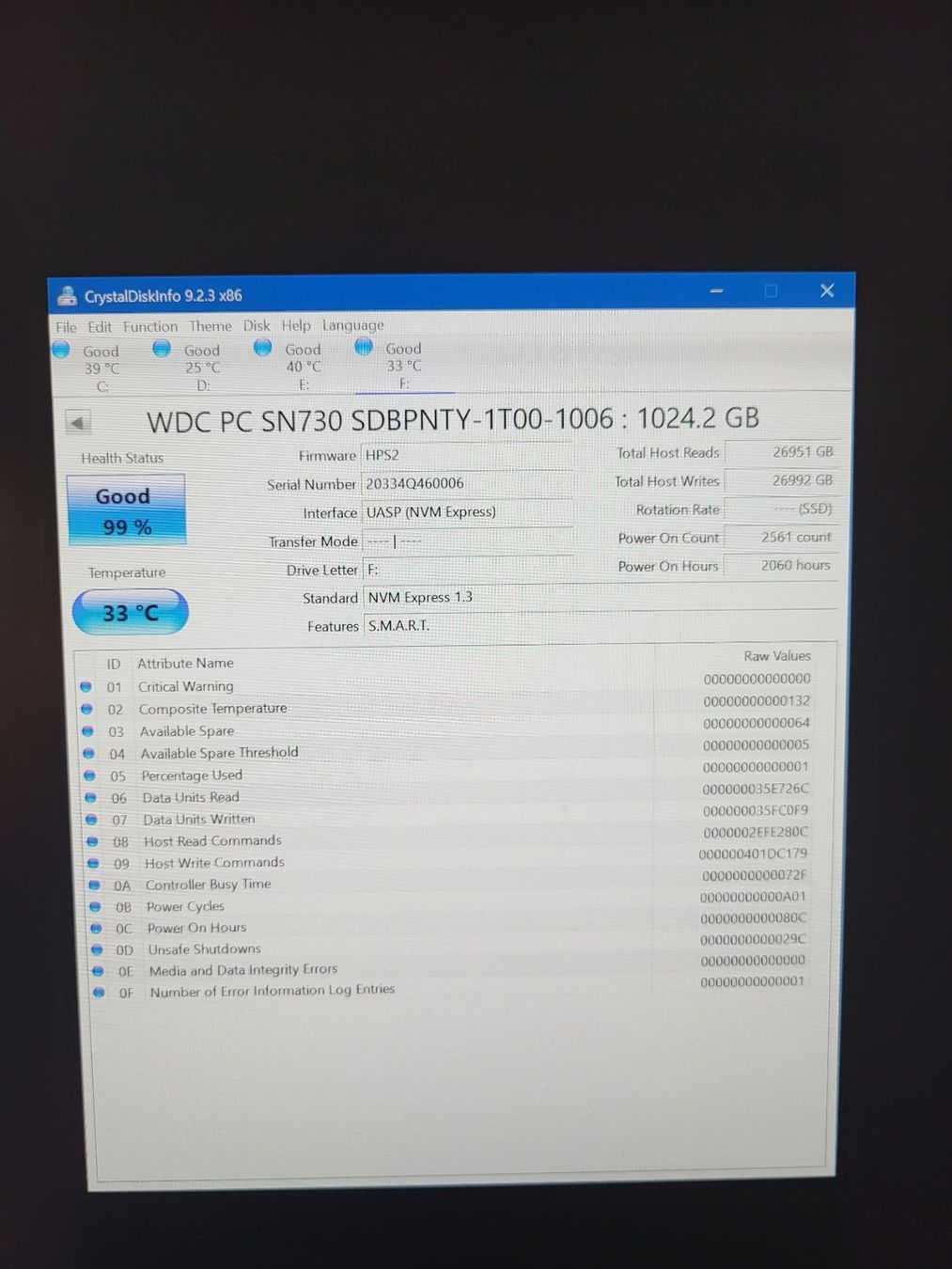Click raw value 0000000000029C
Image resolution: width=952 pixels, height=1269 pixels.
click(x=753, y=939)
